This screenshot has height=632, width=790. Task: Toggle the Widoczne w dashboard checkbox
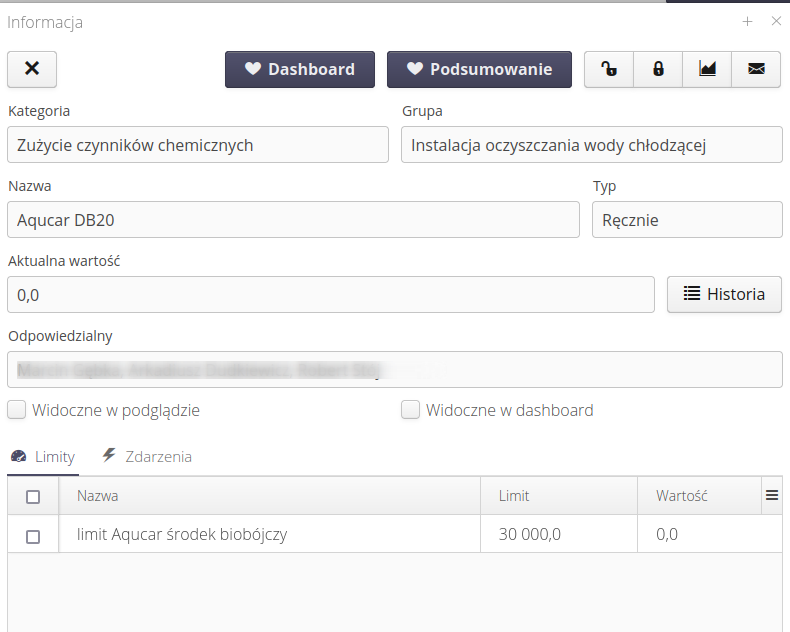pyautogui.click(x=410, y=410)
